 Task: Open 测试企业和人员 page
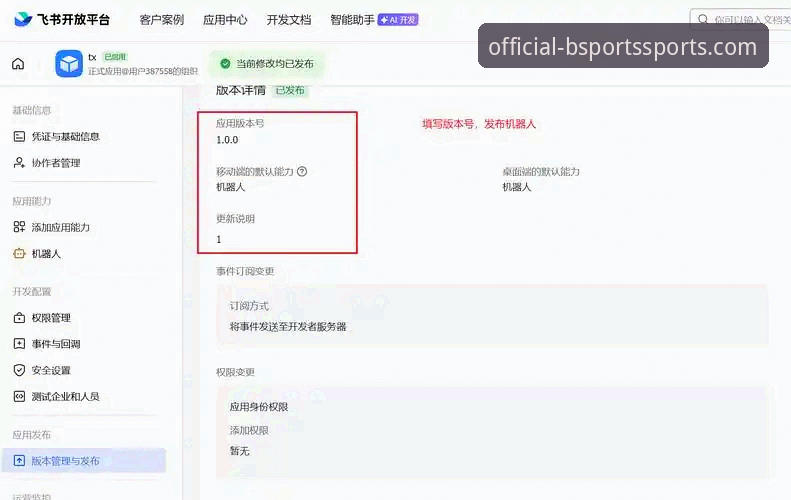coord(66,397)
